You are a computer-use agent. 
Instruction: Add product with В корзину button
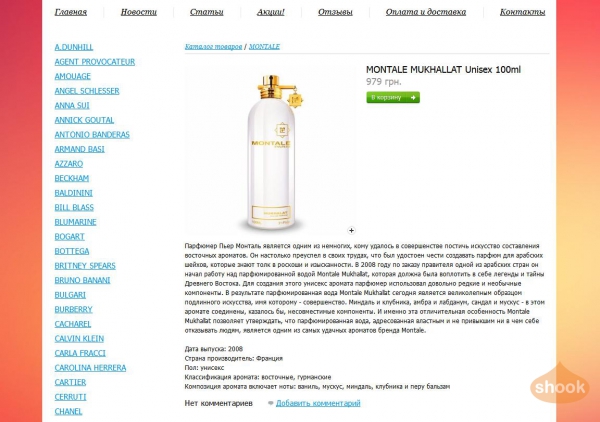393,98
